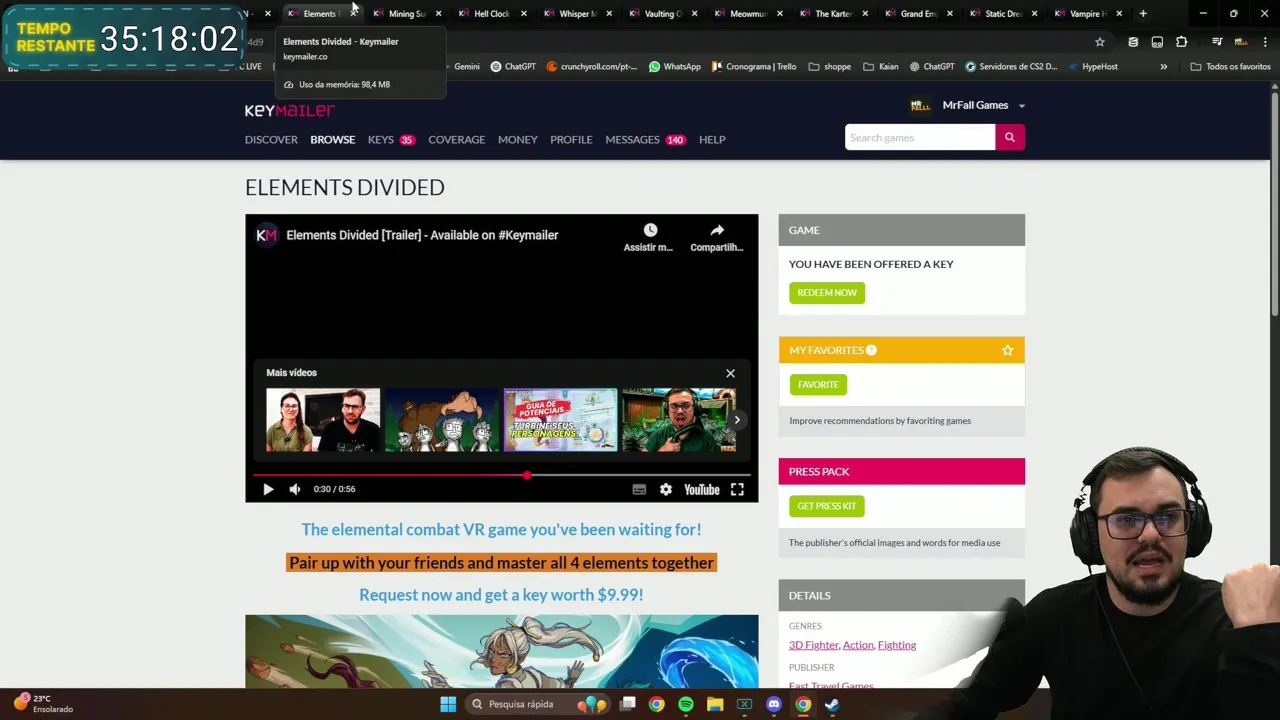Open the Kaian bookmarks folder
The height and width of the screenshot is (720, 1280).
click(x=881, y=67)
